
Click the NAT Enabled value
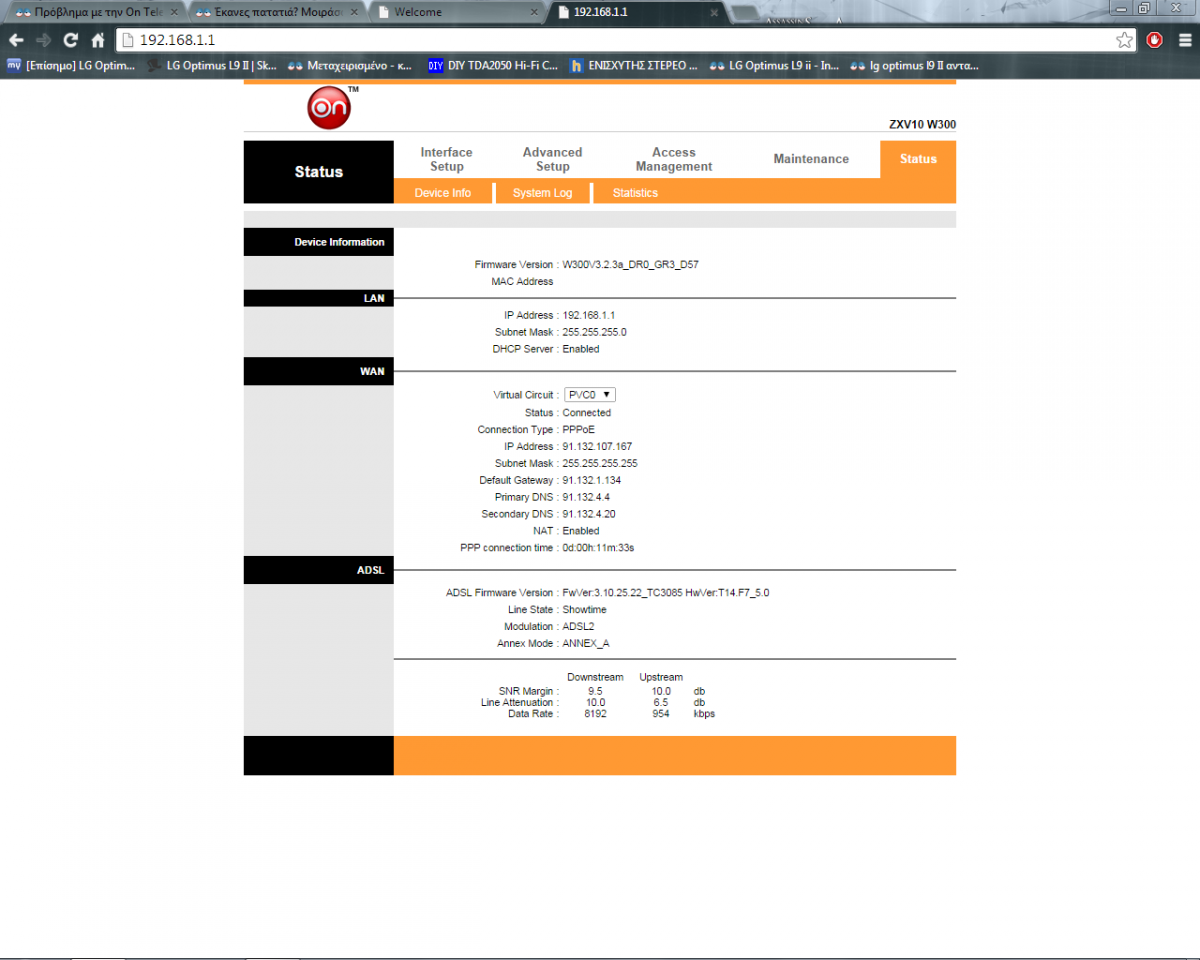(581, 531)
